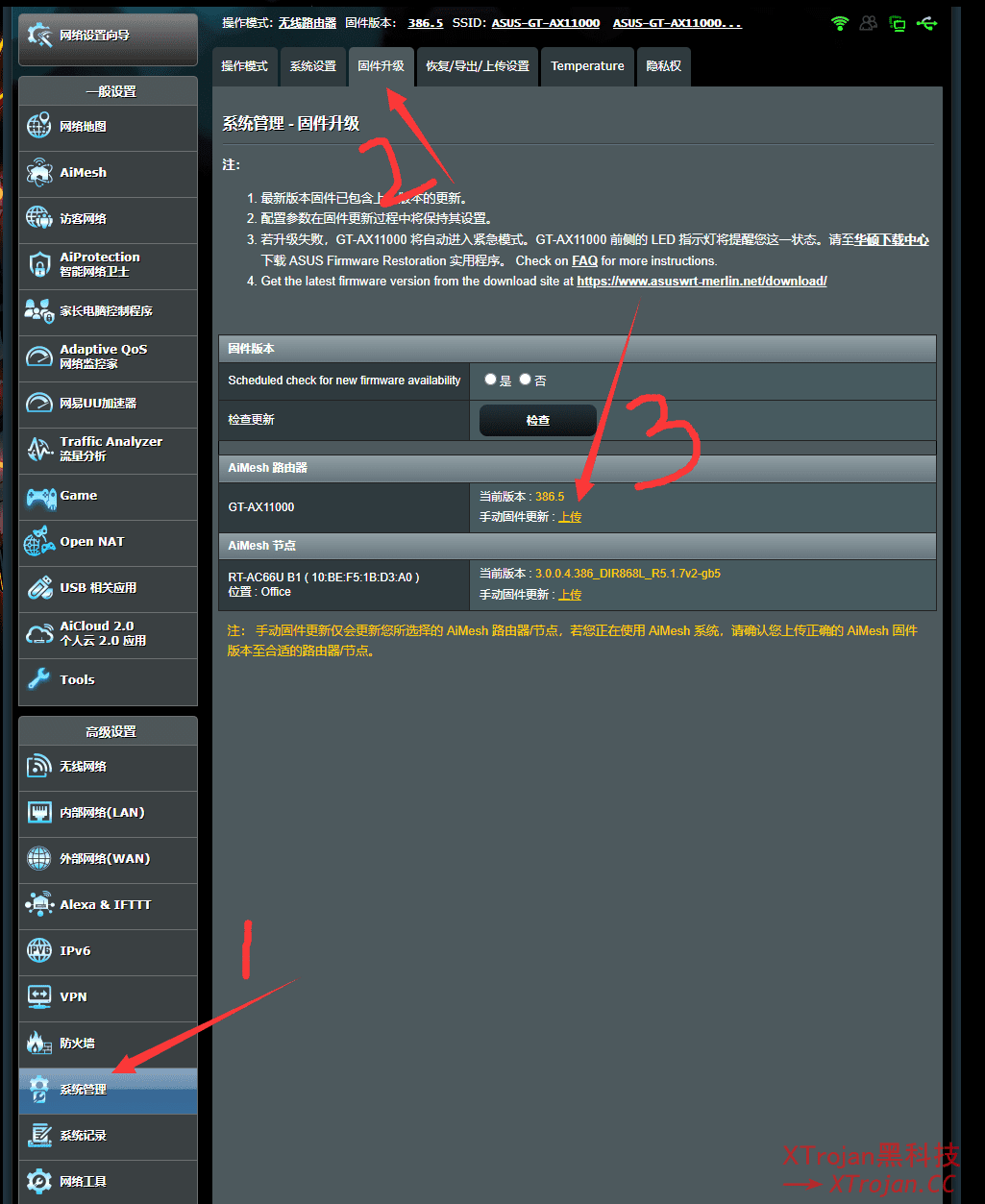Viewport: 985px width, 1204px height.
Task: Click the USB status icon in header
Action: click(927, 23)
